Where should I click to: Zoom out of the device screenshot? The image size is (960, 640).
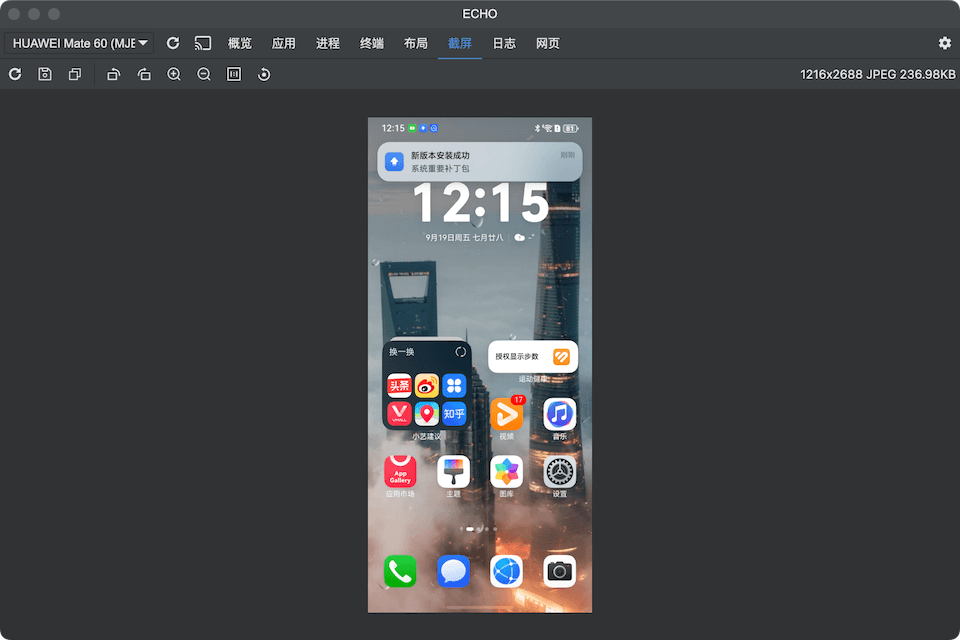[203, 74]
